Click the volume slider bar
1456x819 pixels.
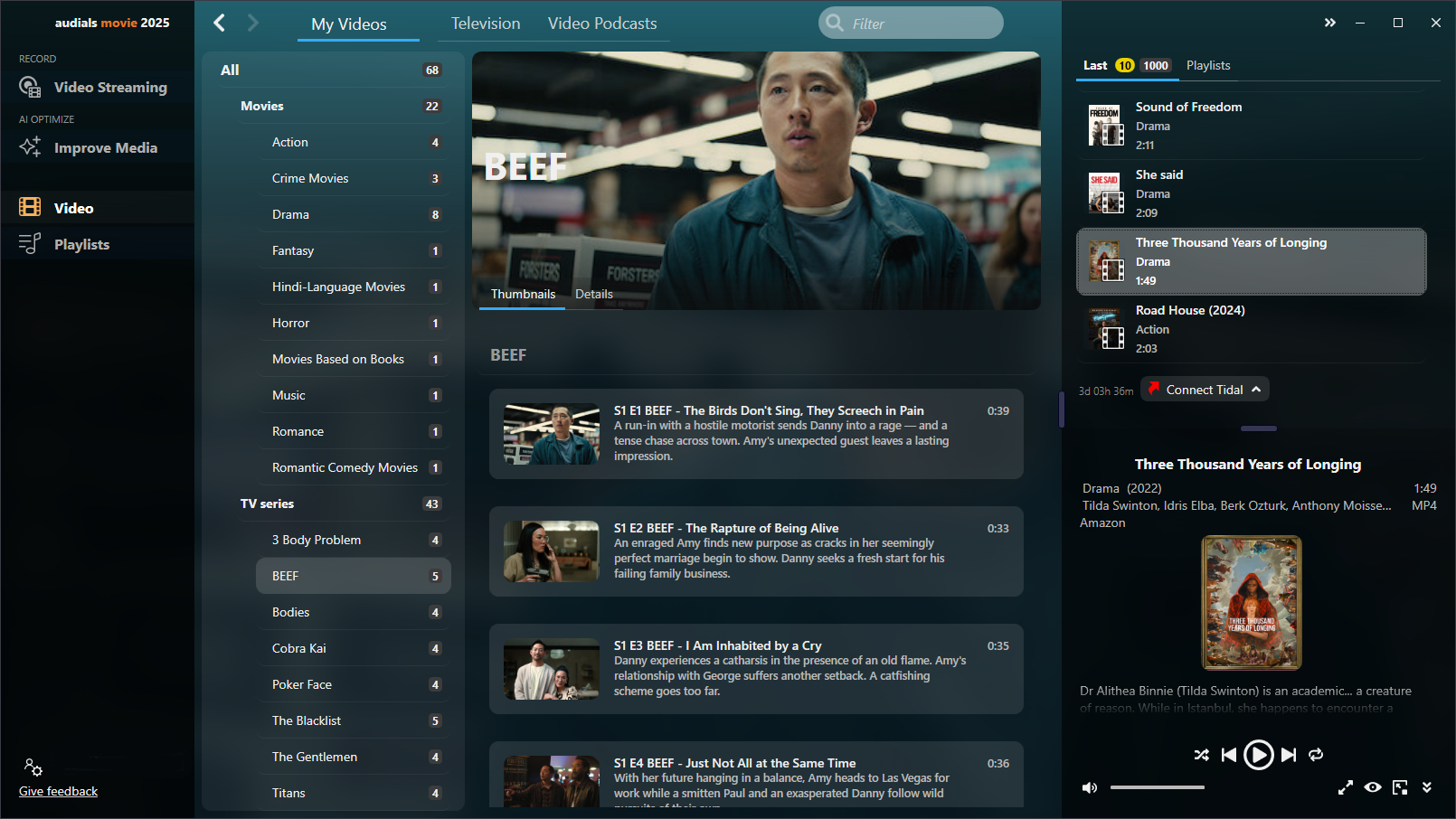point(1158,787)
